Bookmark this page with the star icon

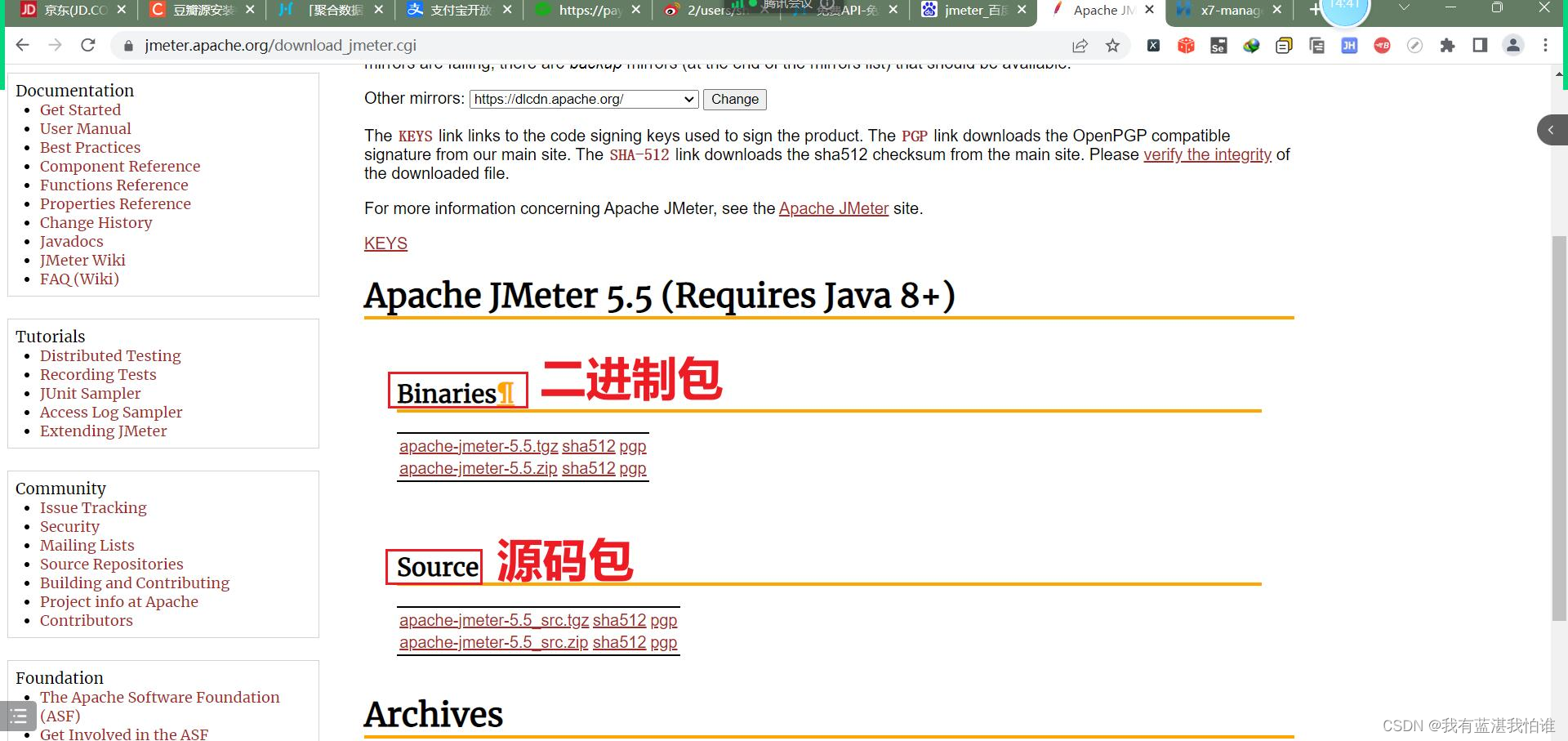click(x=1112, y=46)
